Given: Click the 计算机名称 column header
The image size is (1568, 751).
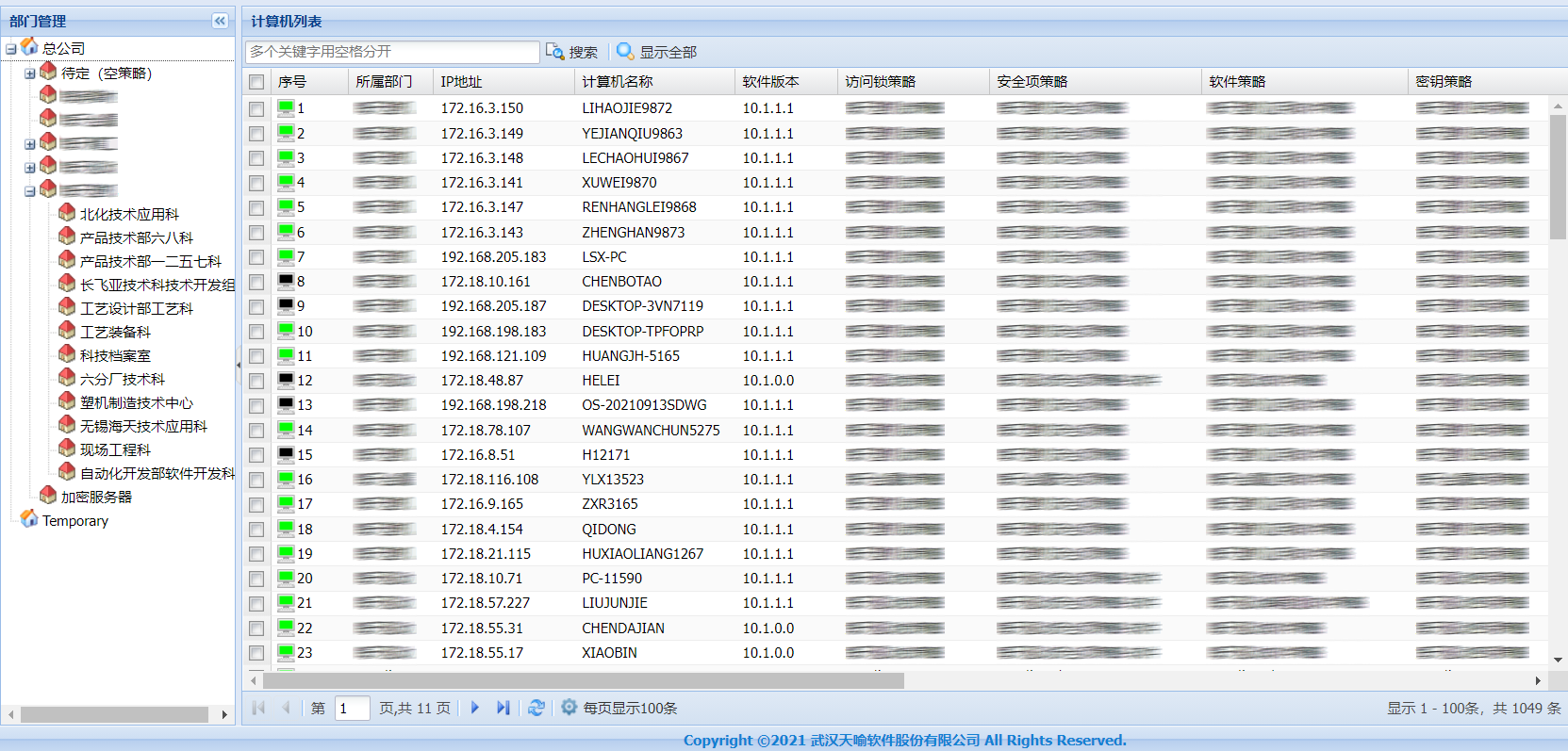Looking at the screenshot, I should [617, 82].
